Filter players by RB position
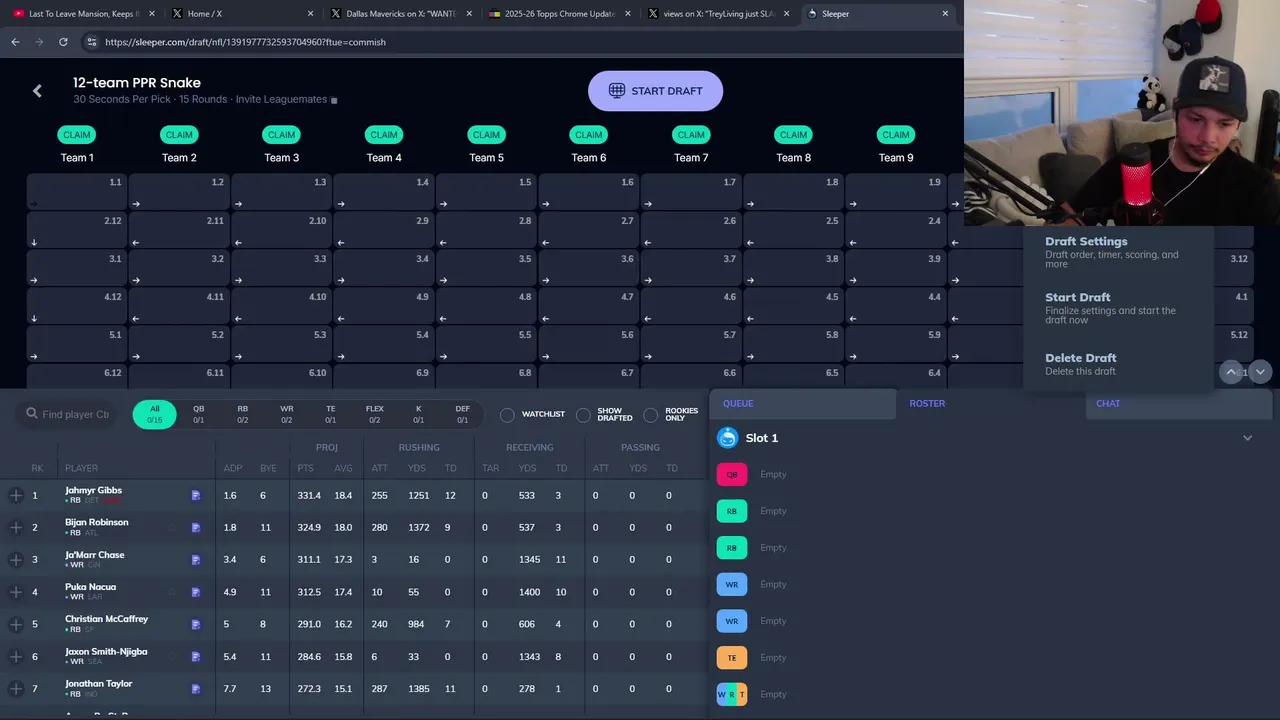 (x=242, y=414)
